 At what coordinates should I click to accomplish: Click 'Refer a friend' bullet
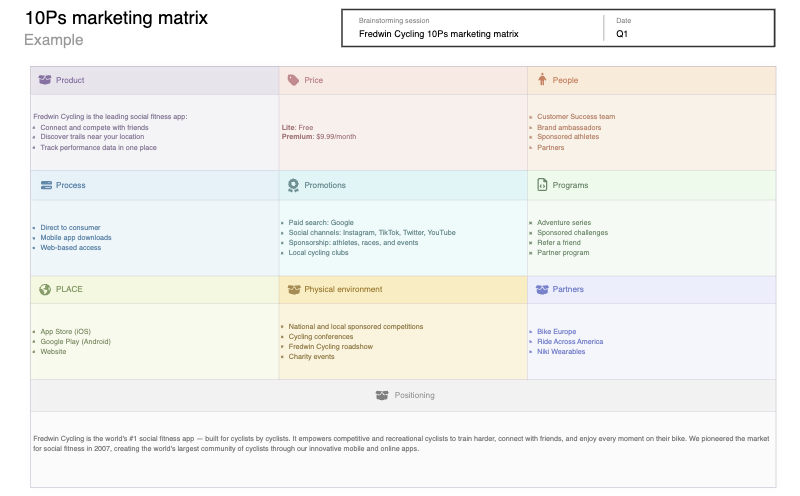[559, 243]
